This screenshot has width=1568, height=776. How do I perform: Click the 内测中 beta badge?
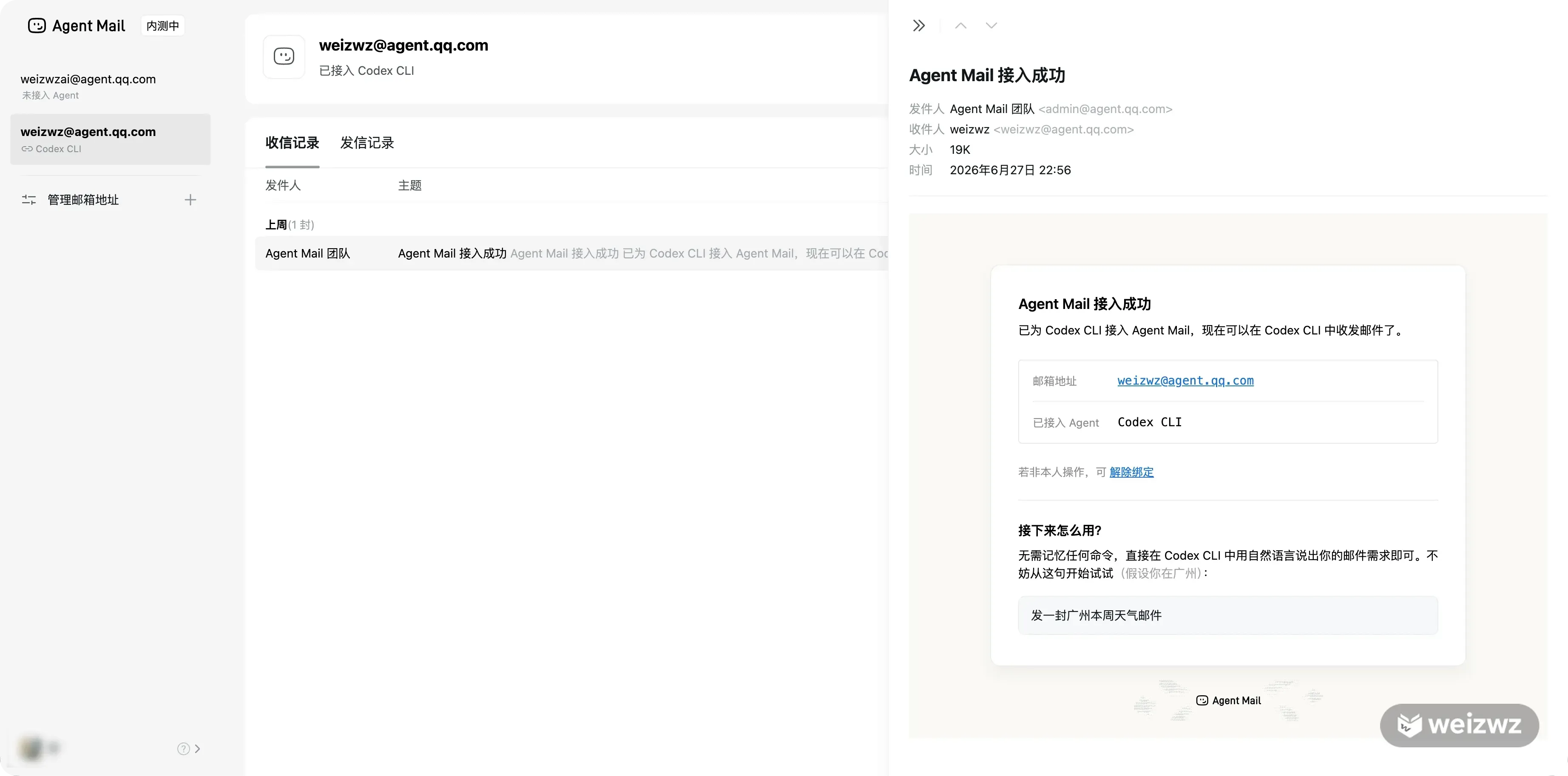coord(162,25)
